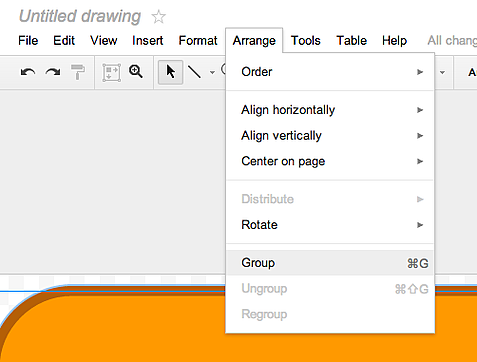The width and height of the screenshot is (477, 362).
Task: Open the Table menu
Action: coord(352,41)
